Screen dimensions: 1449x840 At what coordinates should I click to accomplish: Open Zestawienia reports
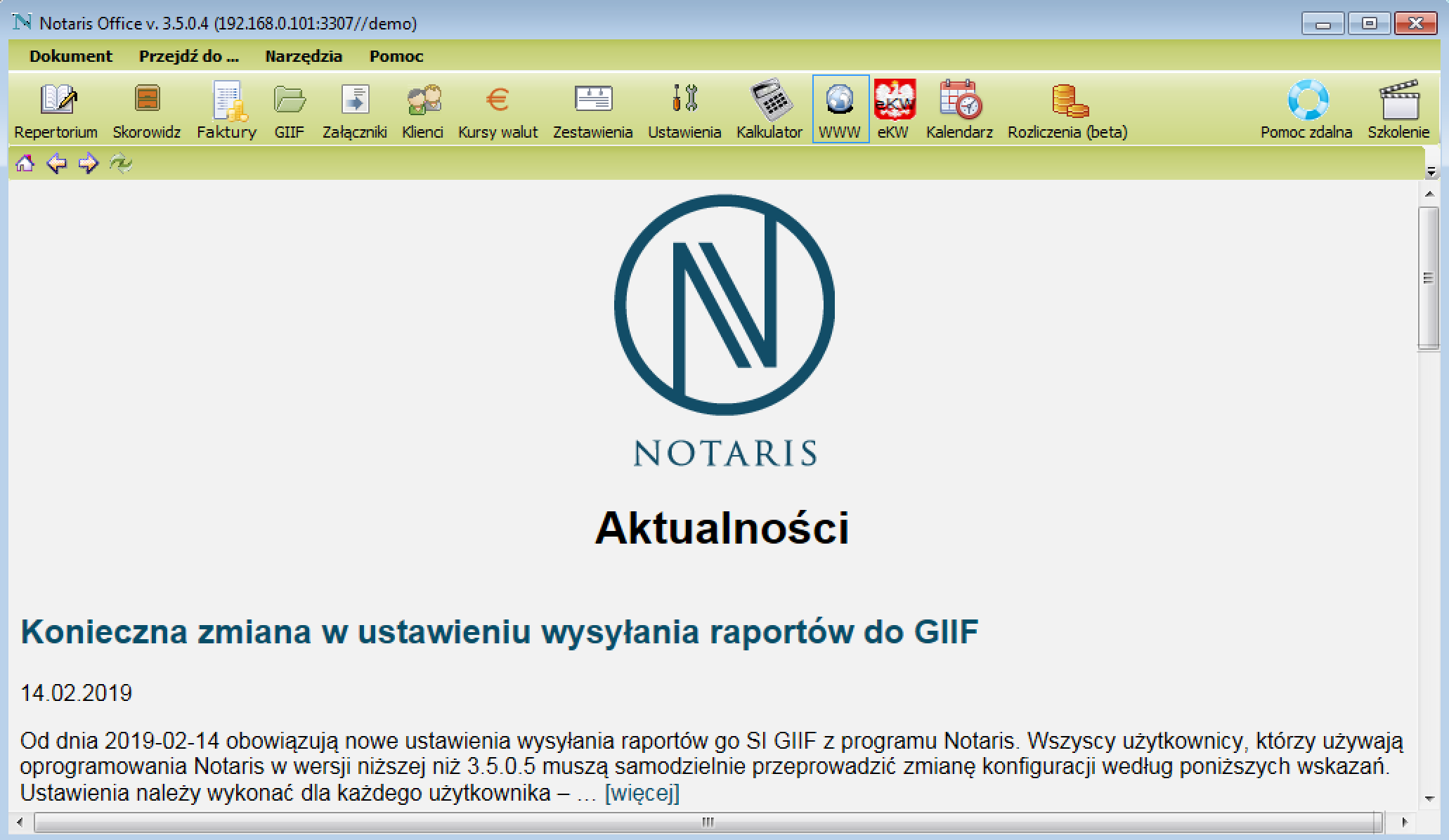click(x=592, y=110)
